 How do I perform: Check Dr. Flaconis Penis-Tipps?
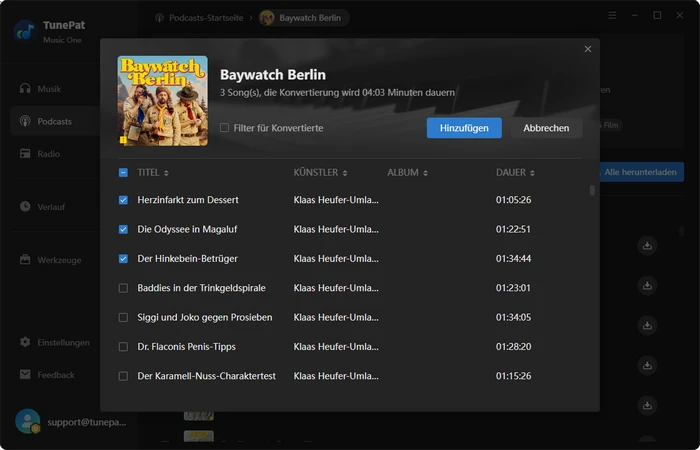pyautogui.click(x=123, y=346)
